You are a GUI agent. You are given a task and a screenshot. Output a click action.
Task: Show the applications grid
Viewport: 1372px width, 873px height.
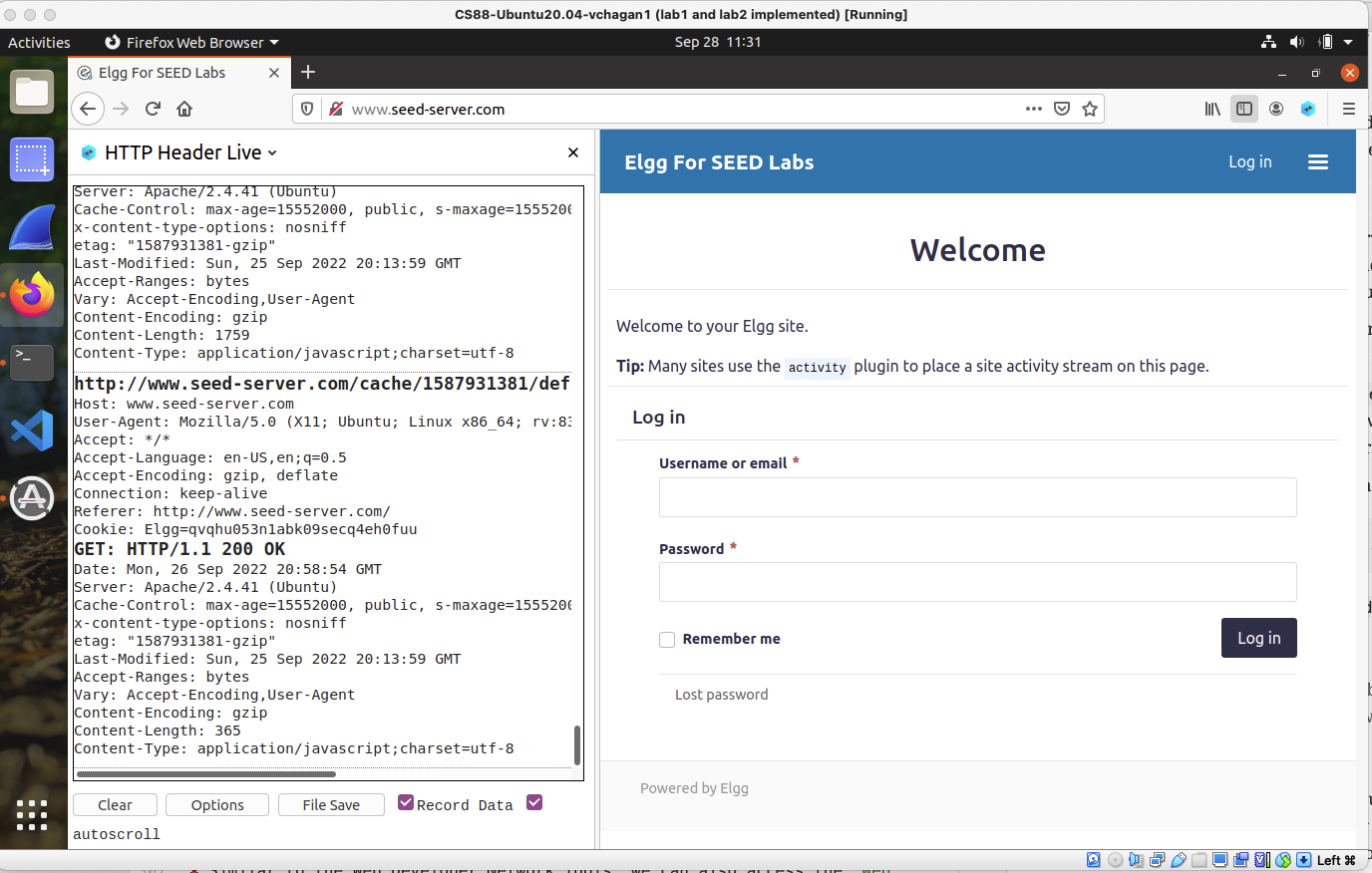32,814
